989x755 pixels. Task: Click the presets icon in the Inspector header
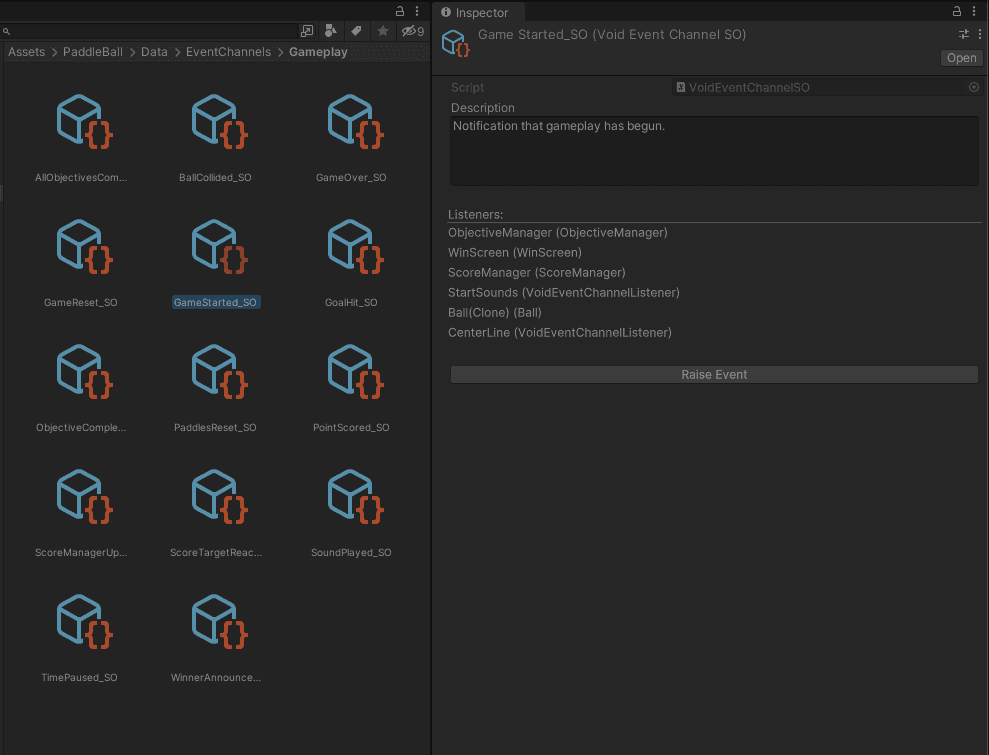963,33
